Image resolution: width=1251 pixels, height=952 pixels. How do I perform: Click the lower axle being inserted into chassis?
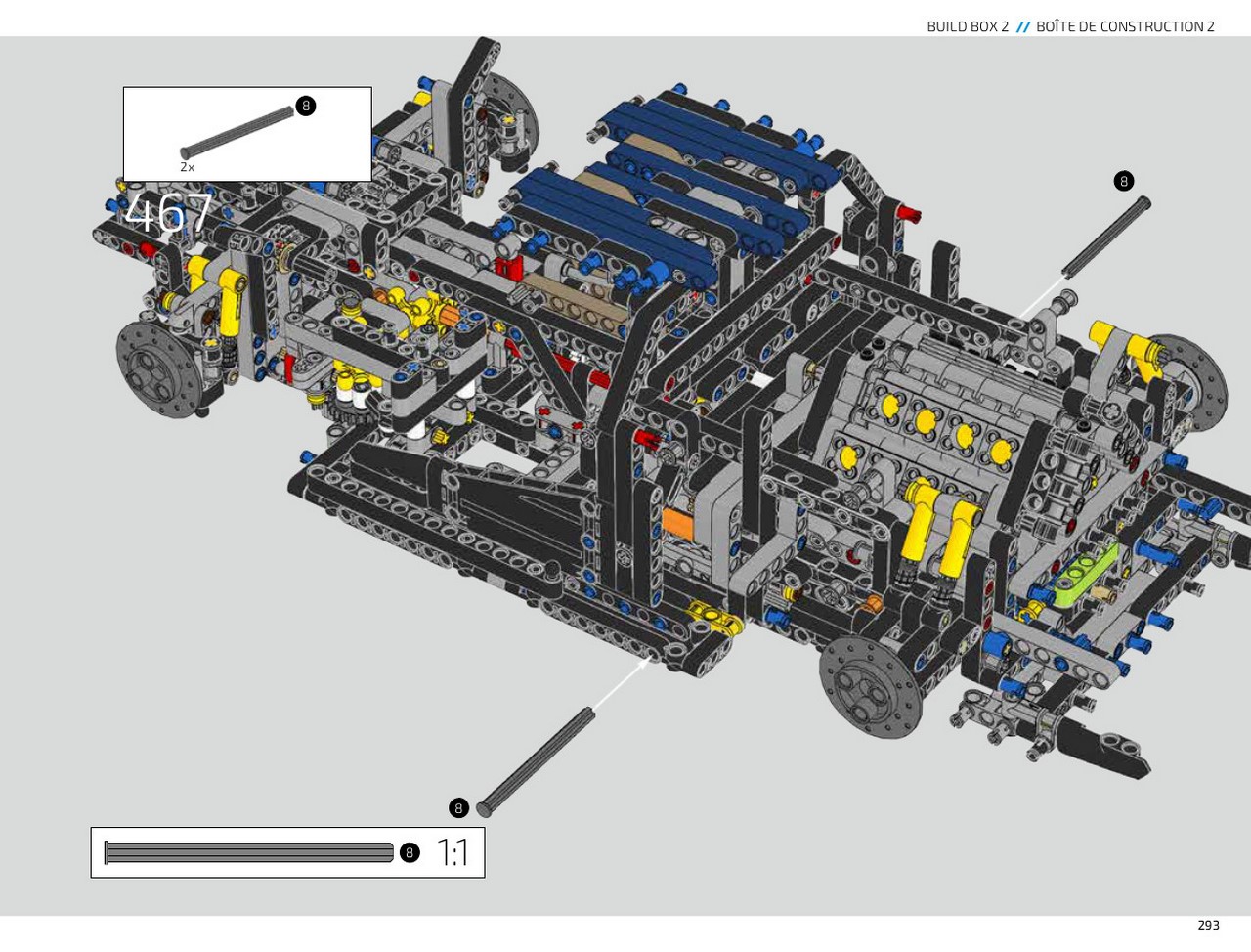536,762
